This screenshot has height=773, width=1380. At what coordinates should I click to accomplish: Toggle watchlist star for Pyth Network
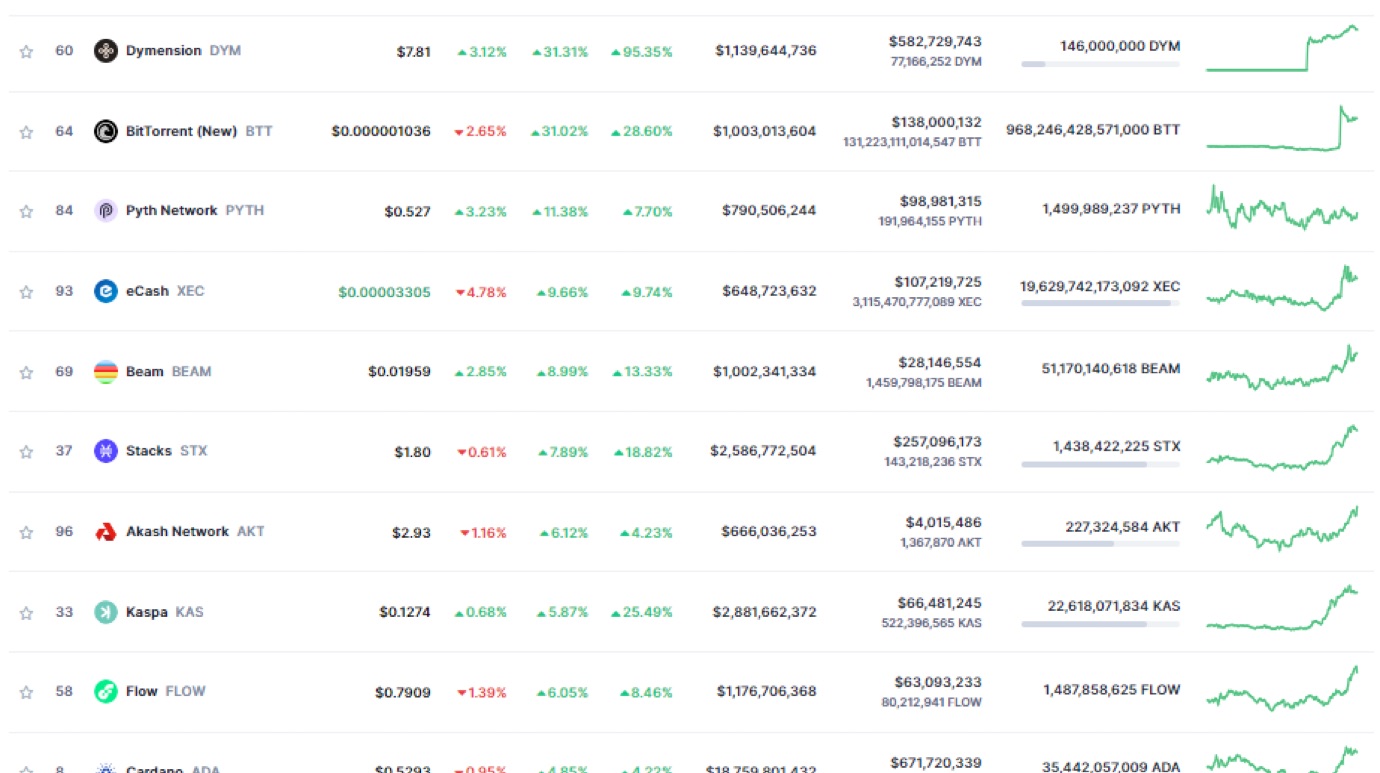27,212
